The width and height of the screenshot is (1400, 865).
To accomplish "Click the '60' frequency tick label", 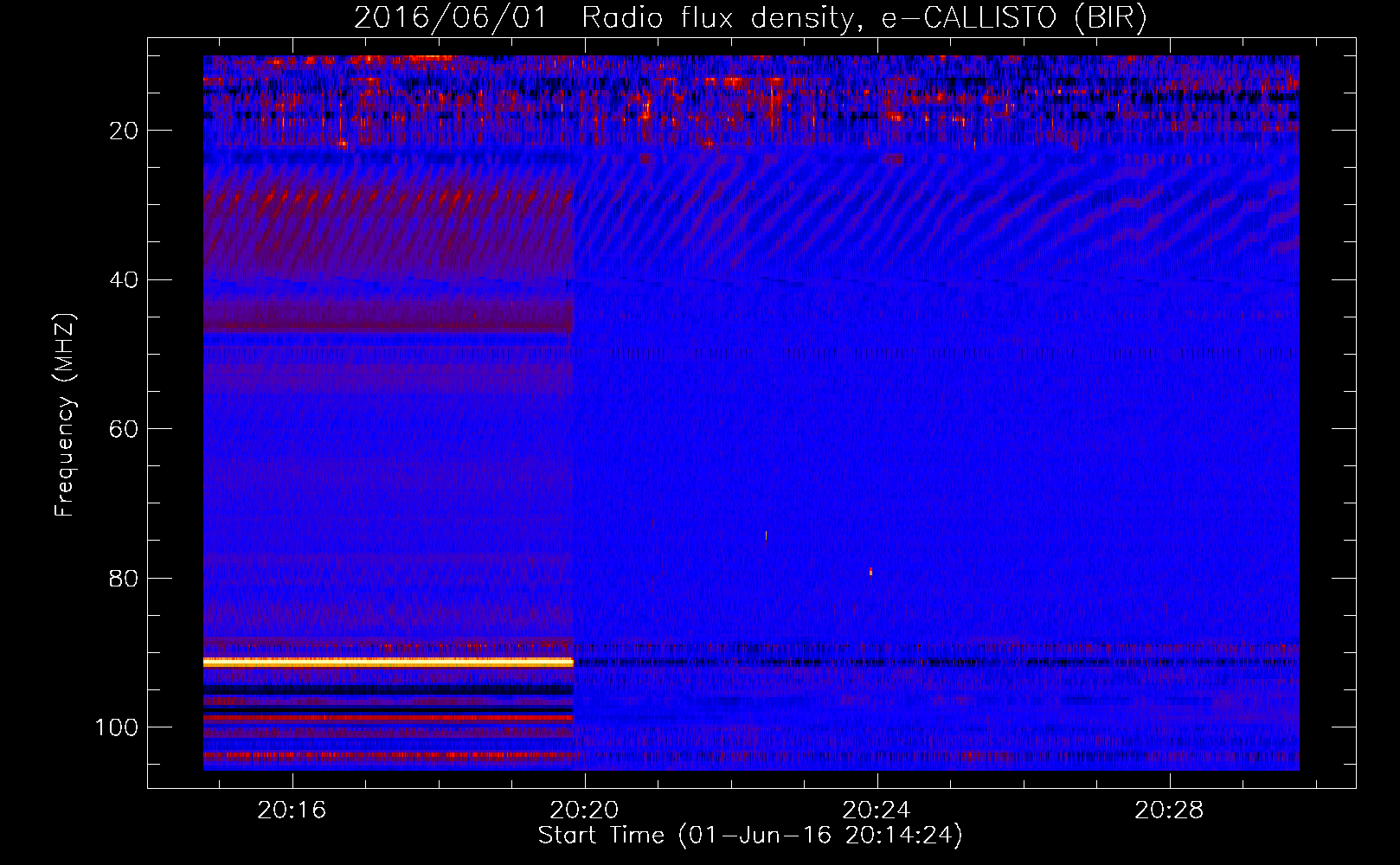I will pyautogui.click(x=125, y=429).
